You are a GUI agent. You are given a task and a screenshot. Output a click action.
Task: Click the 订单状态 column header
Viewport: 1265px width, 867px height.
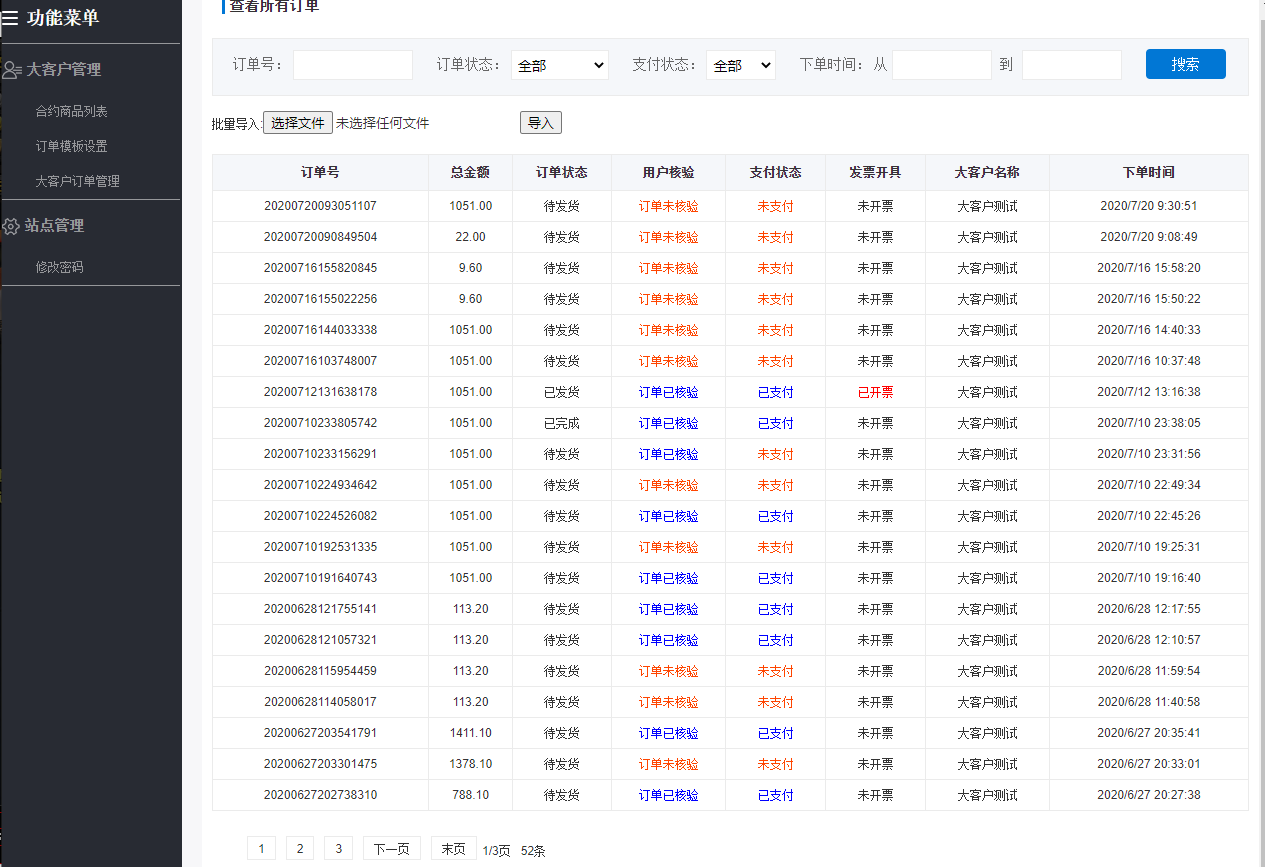click(x=561, y=172)
